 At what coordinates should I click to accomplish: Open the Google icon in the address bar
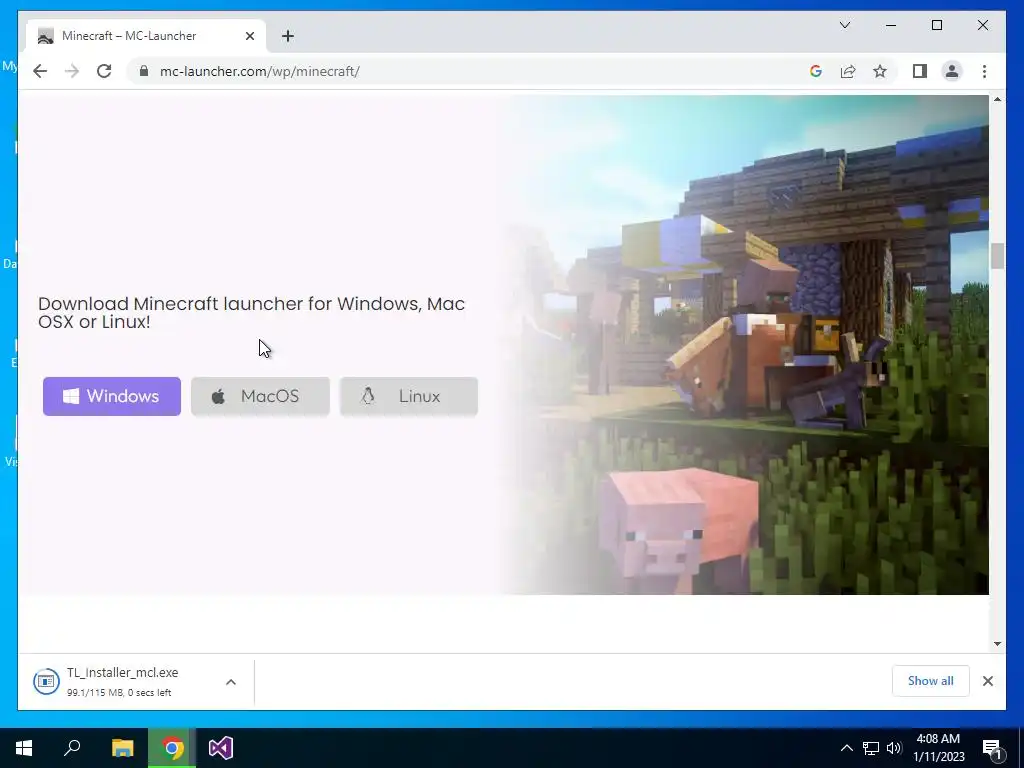pos(816,71)
